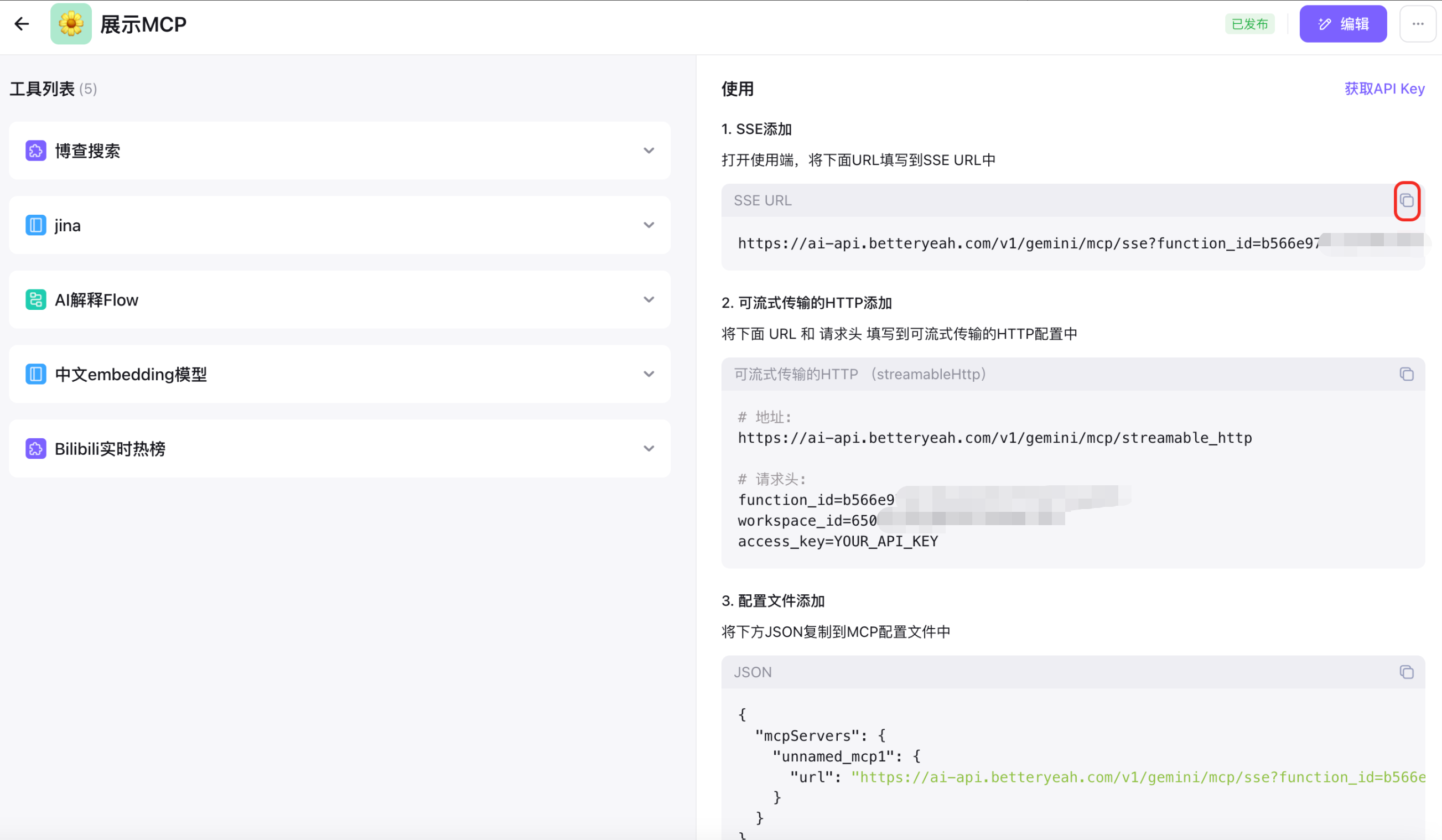Viewport: 1442px width, 840px height.
Task: Click the jina tool icon
Action: point(35,225)
